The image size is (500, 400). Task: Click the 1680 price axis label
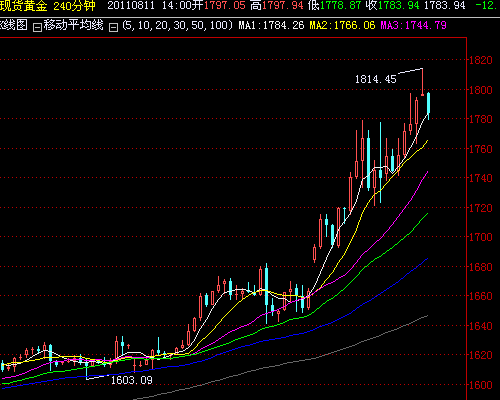(481, 267)
